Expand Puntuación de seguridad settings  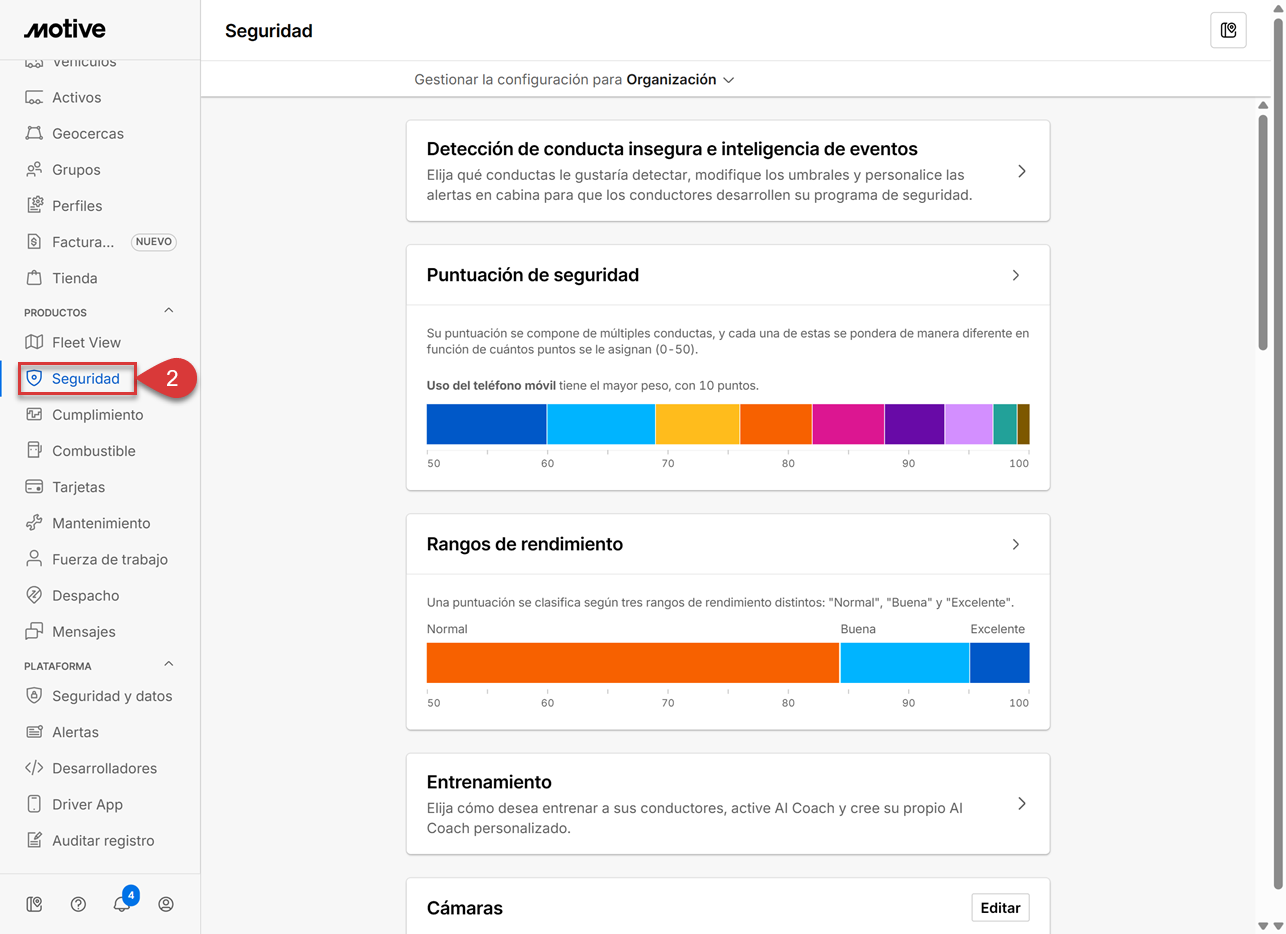[1015, 275]
